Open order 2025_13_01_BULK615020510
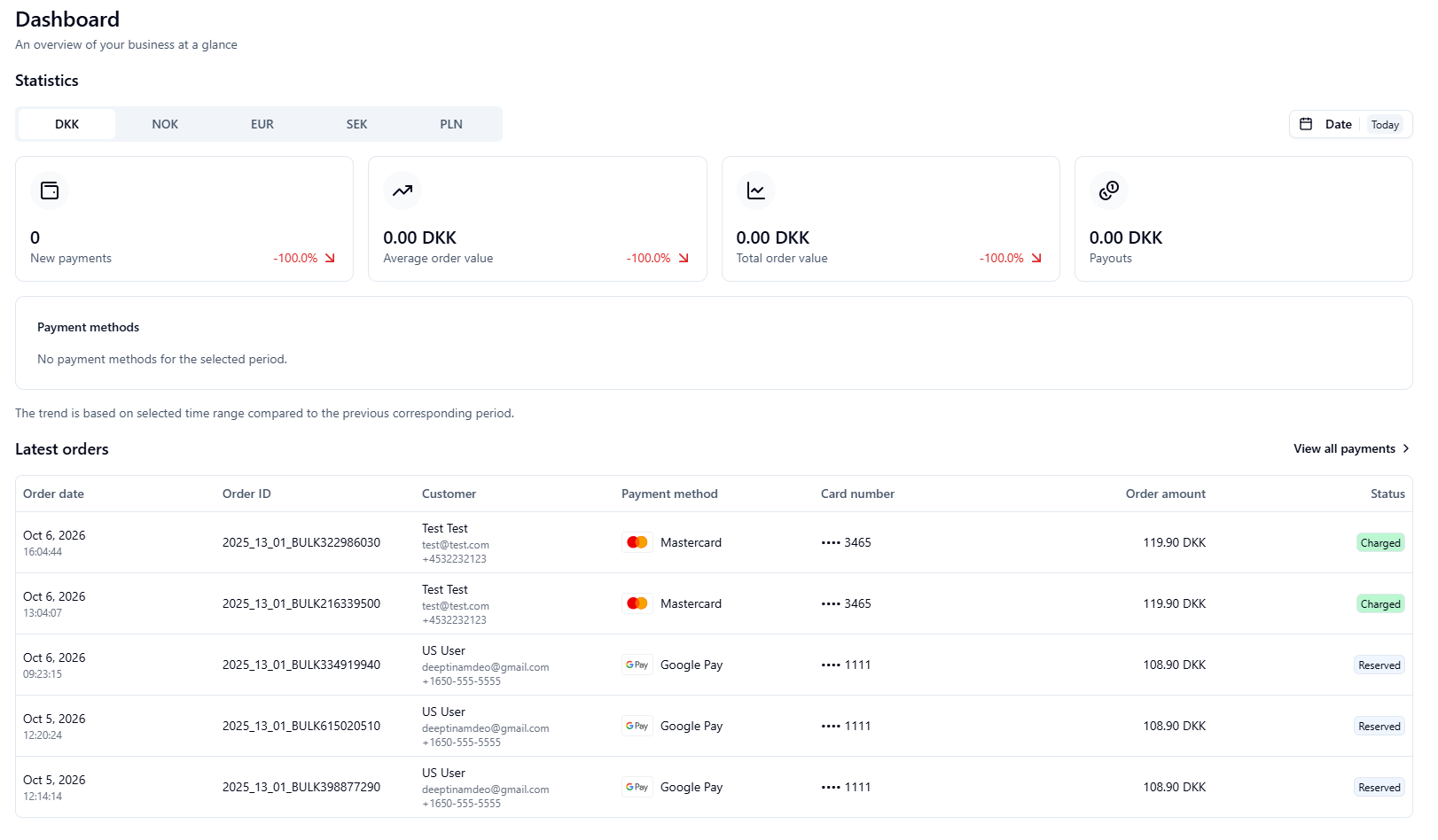 pos(301,726)
